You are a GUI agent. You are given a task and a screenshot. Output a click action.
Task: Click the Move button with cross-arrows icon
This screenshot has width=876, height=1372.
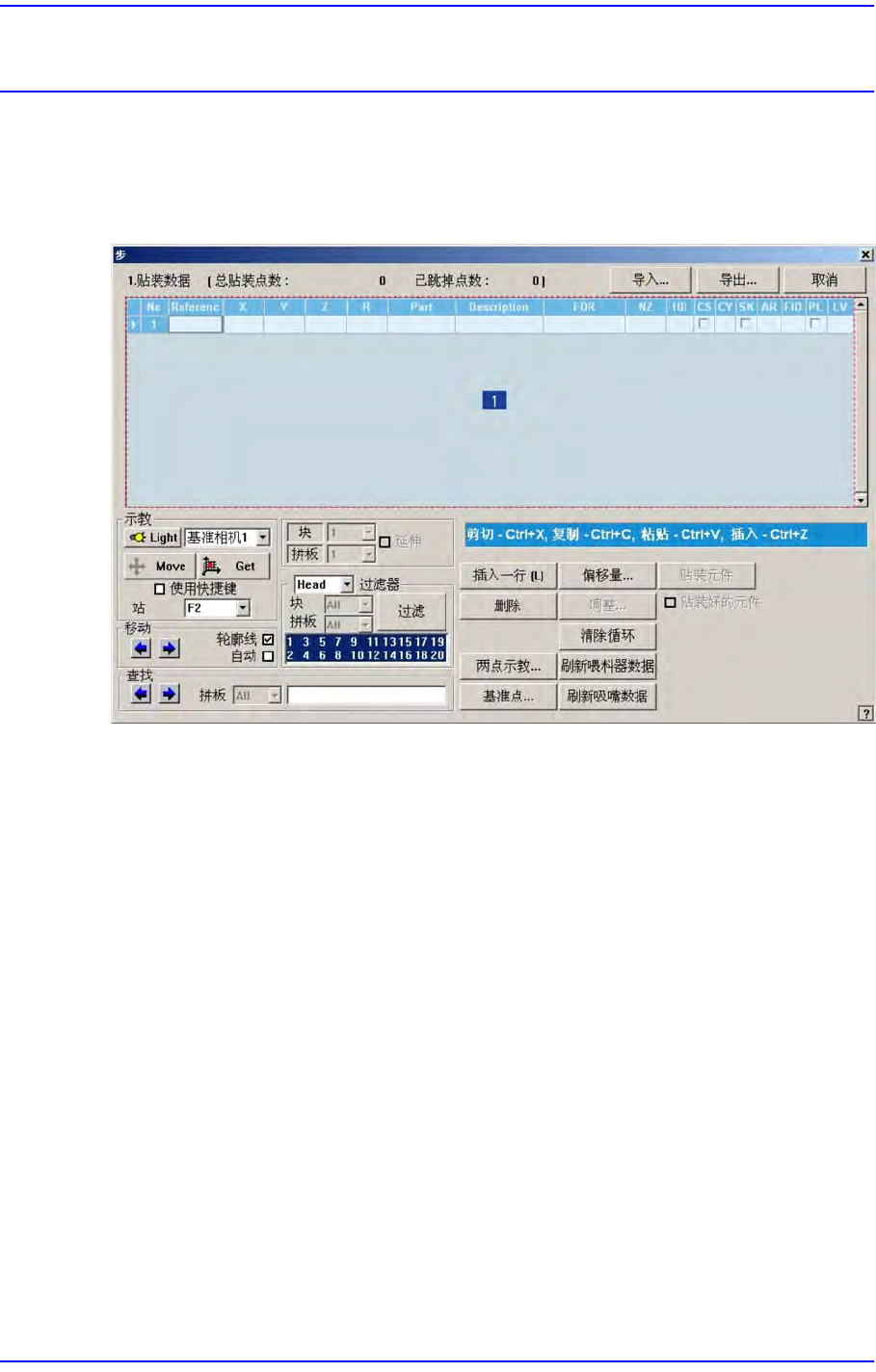(x=161, y=567)
